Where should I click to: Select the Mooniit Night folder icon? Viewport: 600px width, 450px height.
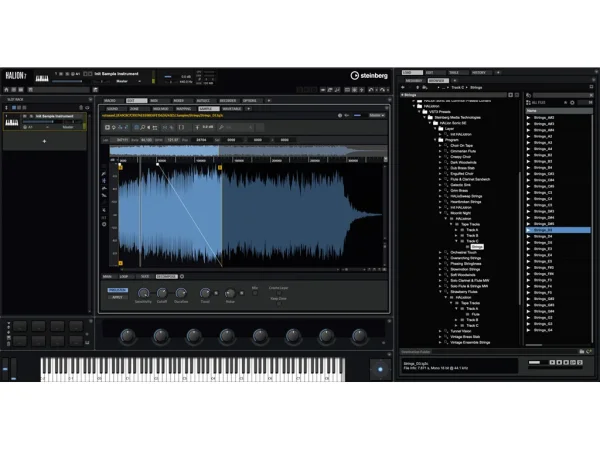coord(446,213)
